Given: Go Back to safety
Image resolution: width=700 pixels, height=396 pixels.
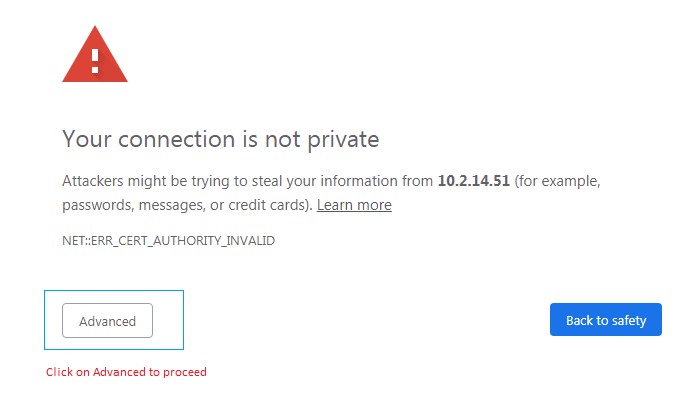Looking at the screenshot, I should pos(605,320).
